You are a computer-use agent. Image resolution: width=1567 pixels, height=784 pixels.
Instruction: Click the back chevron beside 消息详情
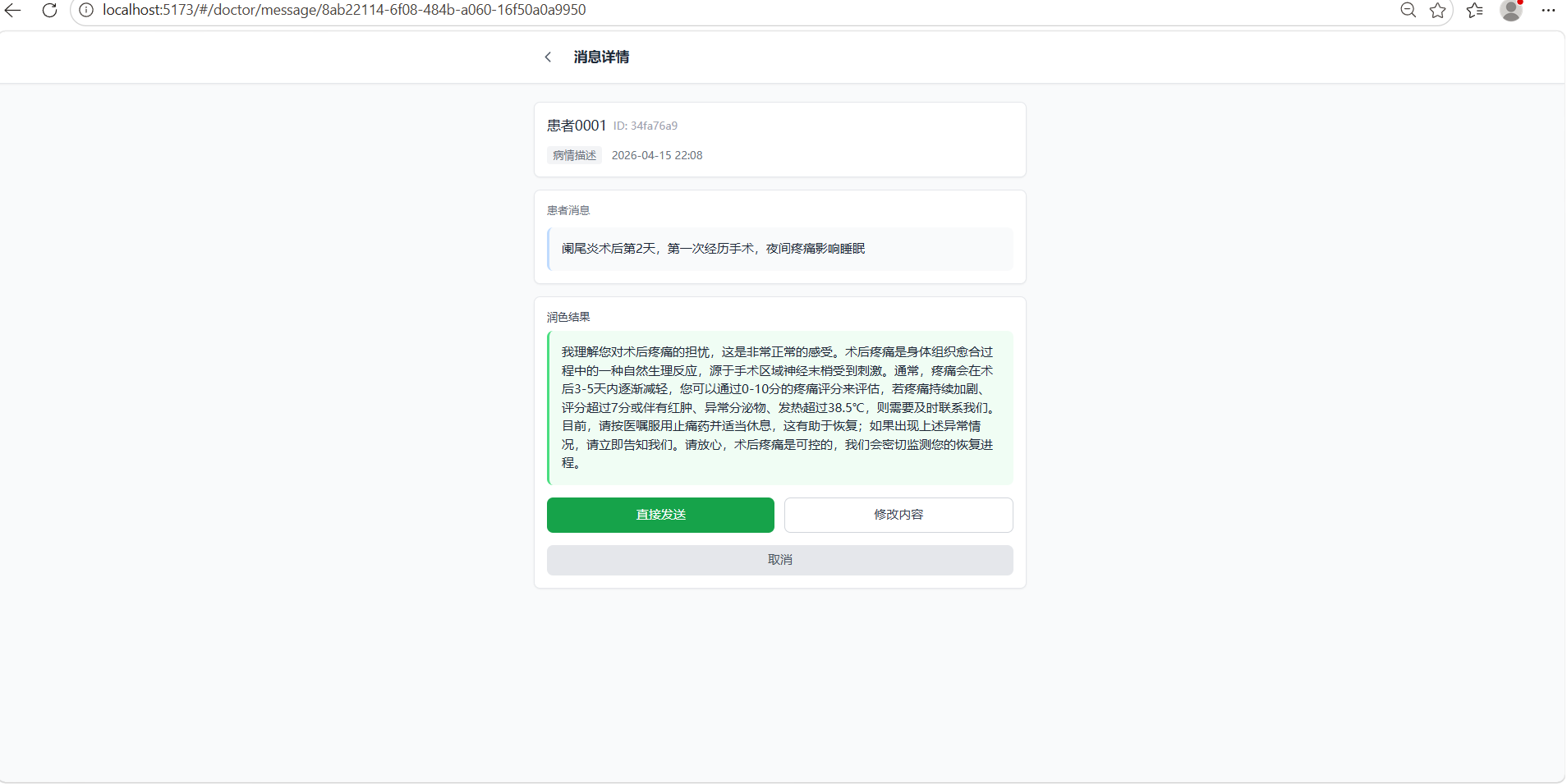coord(548,57)
